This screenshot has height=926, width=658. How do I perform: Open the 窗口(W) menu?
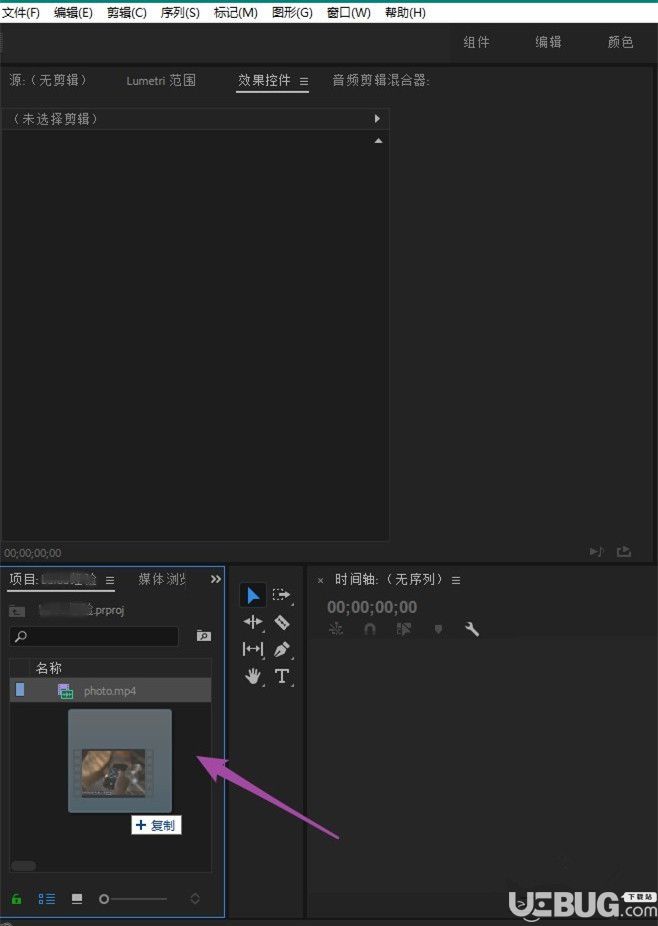pos(349,12)
